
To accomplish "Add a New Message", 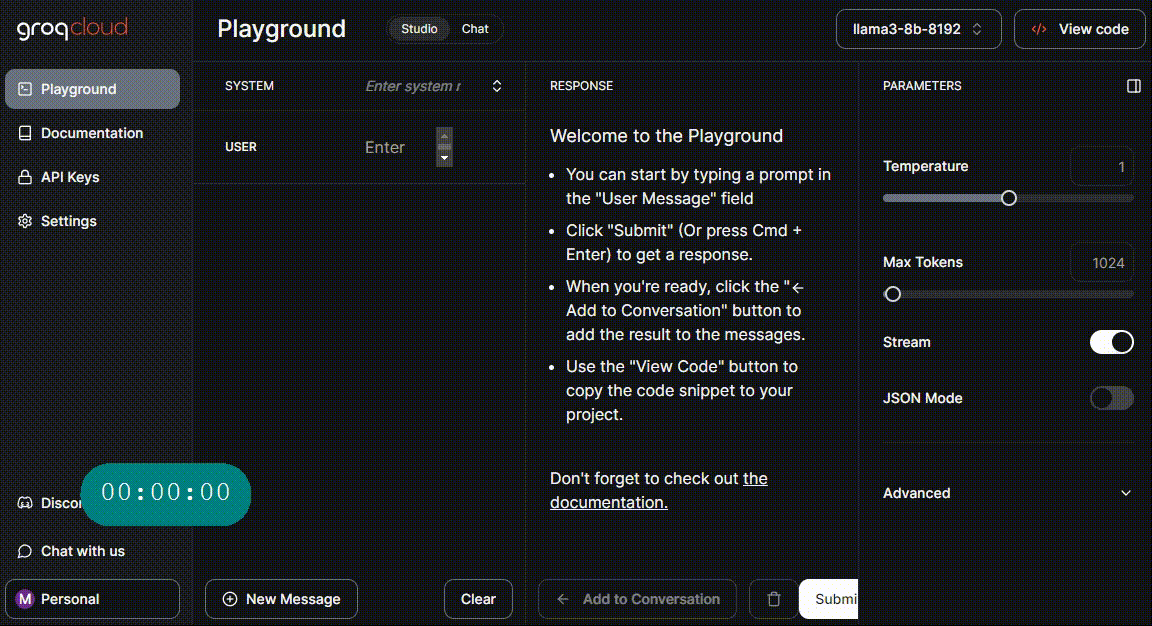I will [x=281, y=599].
